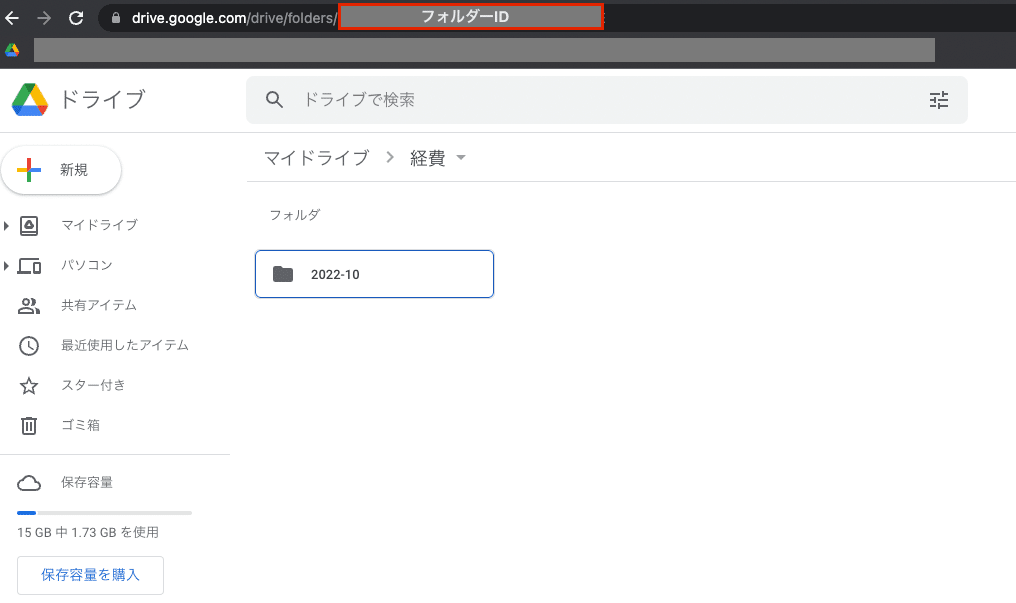Click the folder icon on 2022-10
This screenshot has height=603, width=1016.
click(x=283, y=274)
